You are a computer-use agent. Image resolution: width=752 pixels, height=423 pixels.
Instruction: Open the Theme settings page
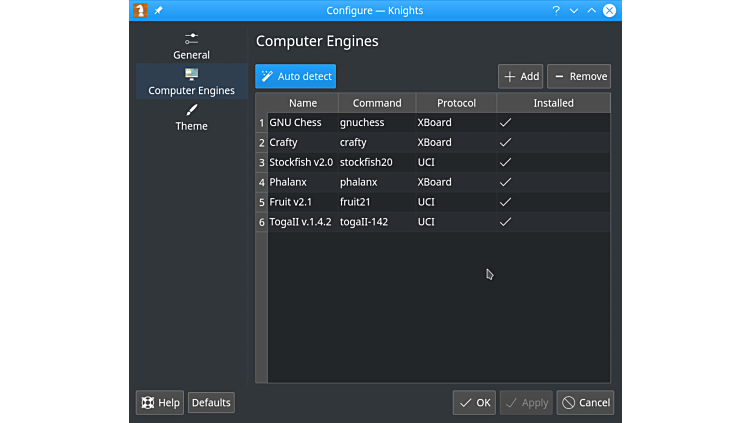(191, 117)
